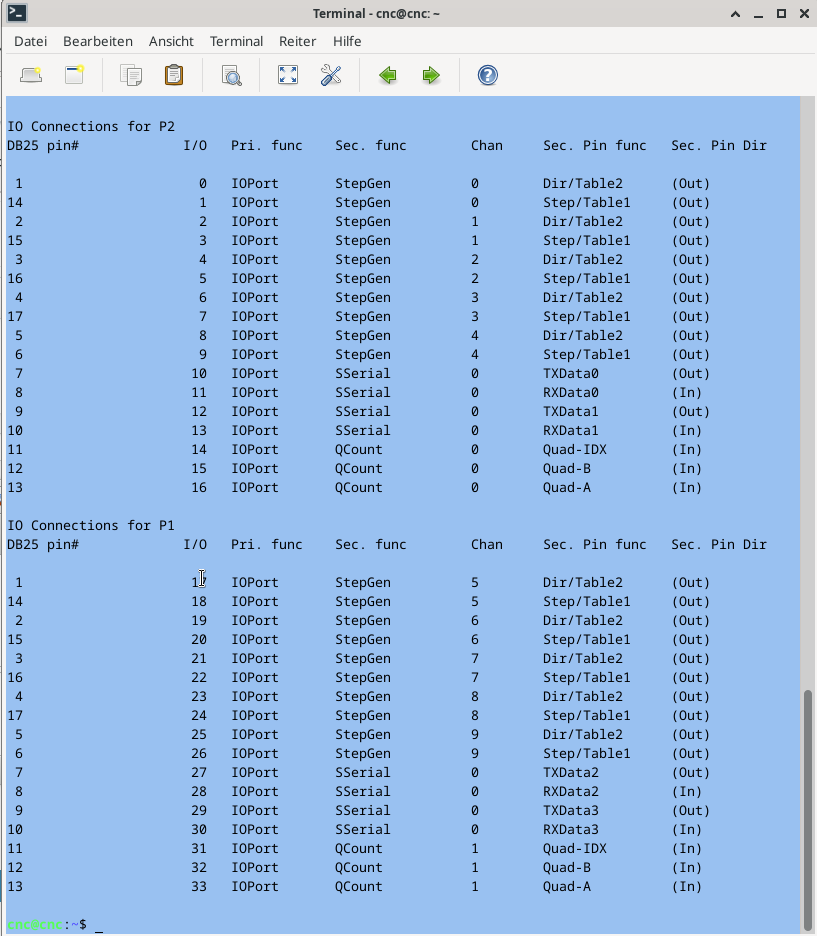Click the 'cnc@cnc' shell prompt
The width and height of the screenshot is (817, 936).
pos(35,925)
